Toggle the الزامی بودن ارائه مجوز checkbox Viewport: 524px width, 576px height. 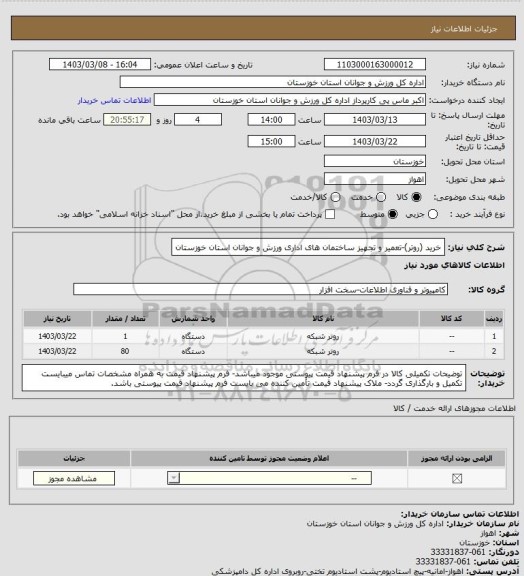pos(457,479)
